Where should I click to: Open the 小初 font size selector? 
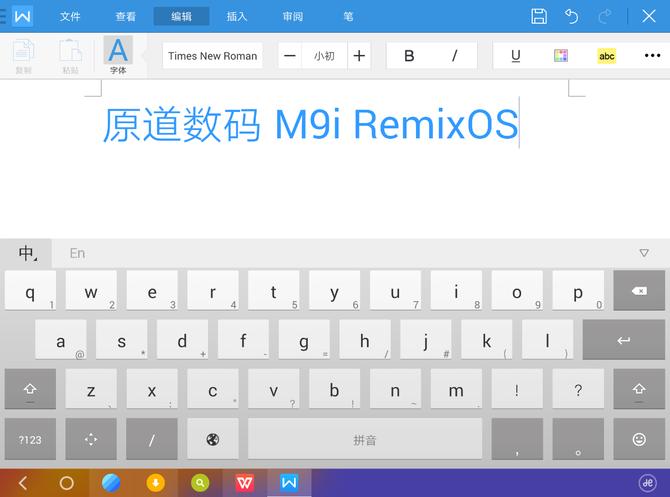click(324, 56)
